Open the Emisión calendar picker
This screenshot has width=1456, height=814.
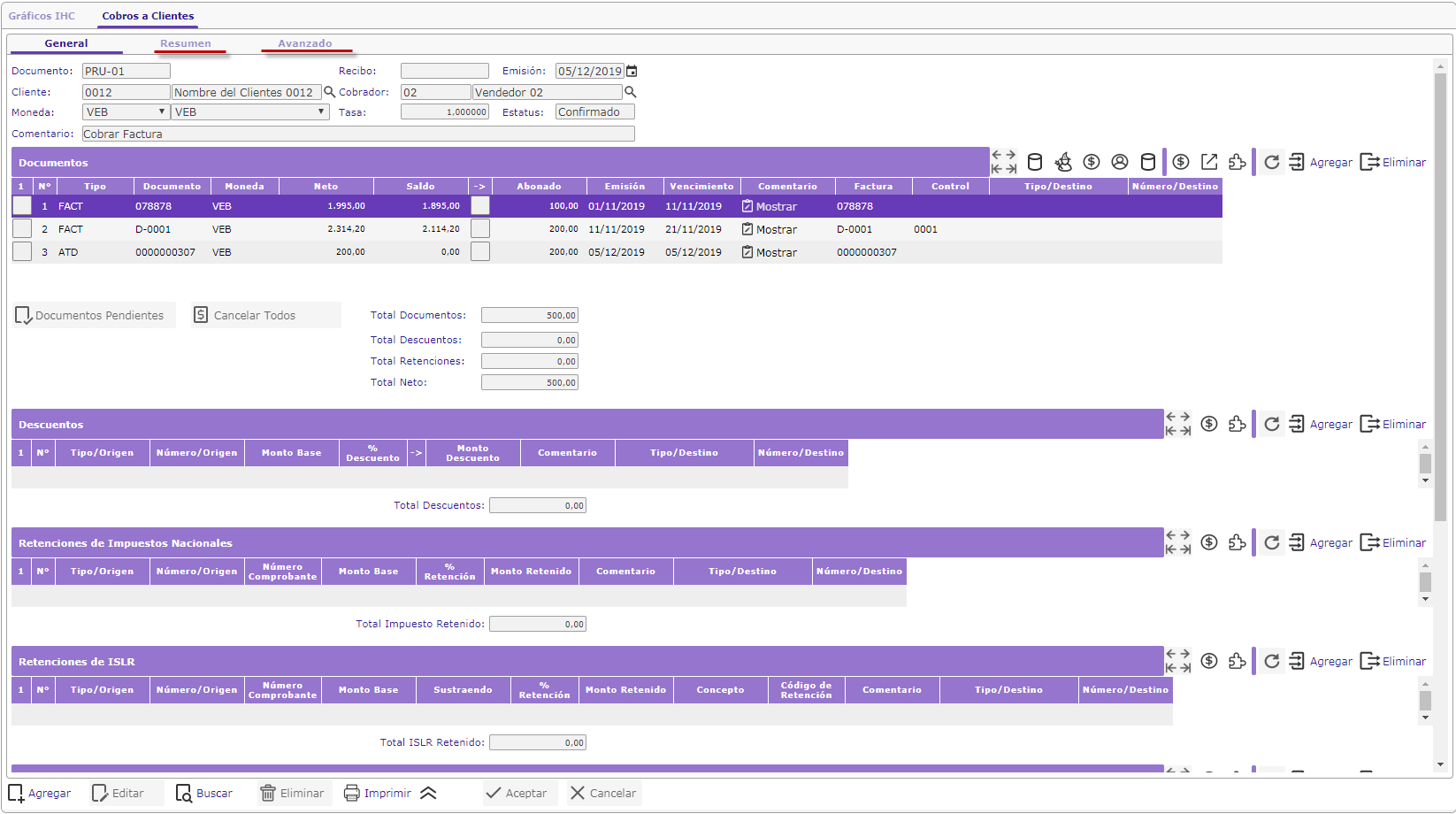[x=632, y=71]
